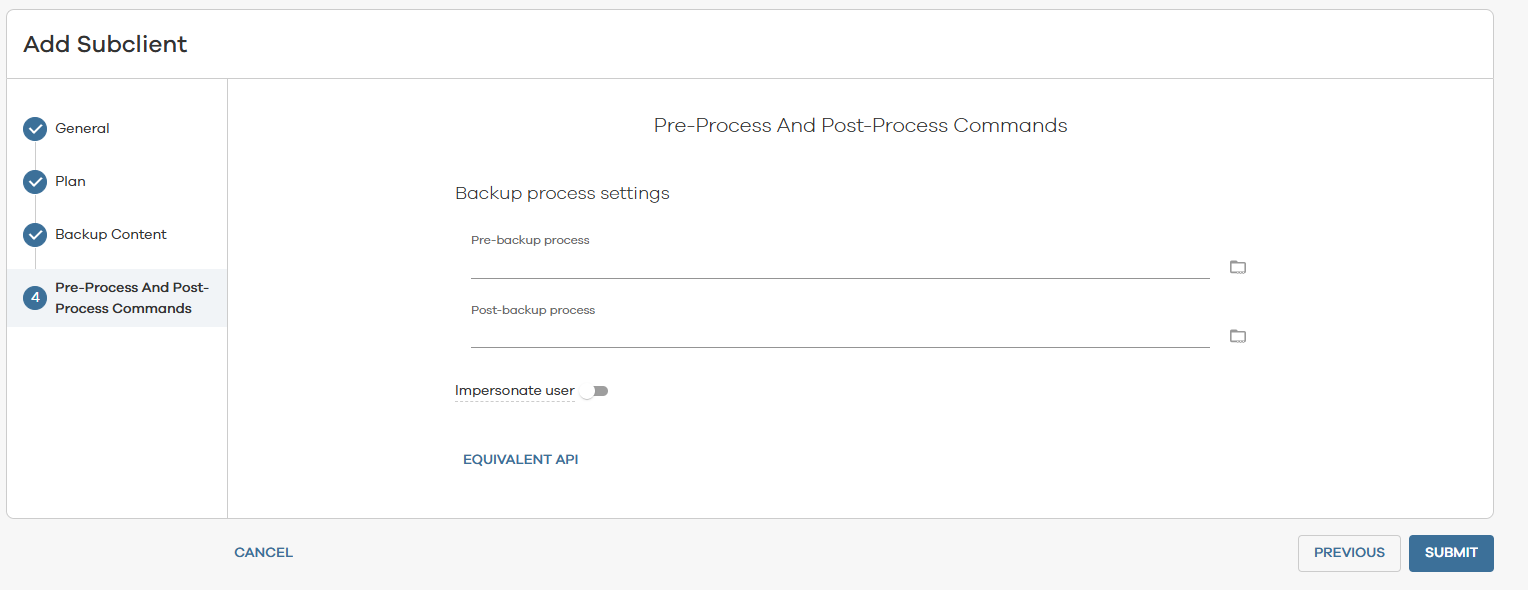Focus the Pre-backup process field
Image resolution: width=1528 pixels, height=590 pixels.
(839, 266)
